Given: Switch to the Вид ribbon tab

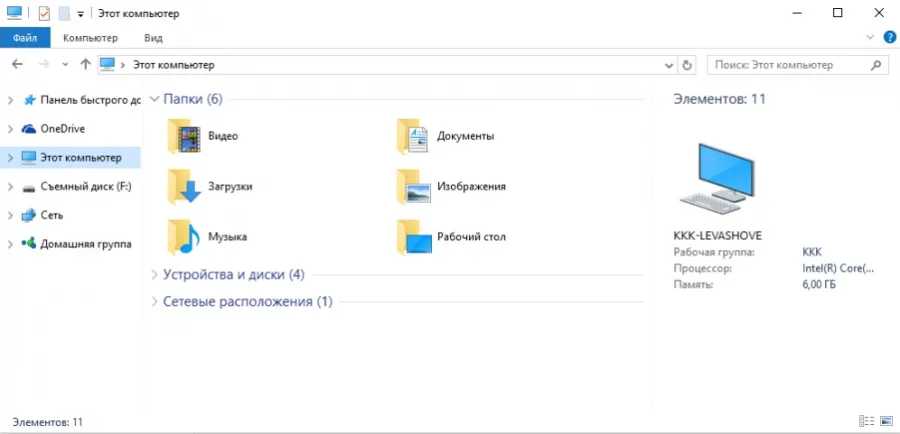Looking at the screenshot, I should (153, 38).
